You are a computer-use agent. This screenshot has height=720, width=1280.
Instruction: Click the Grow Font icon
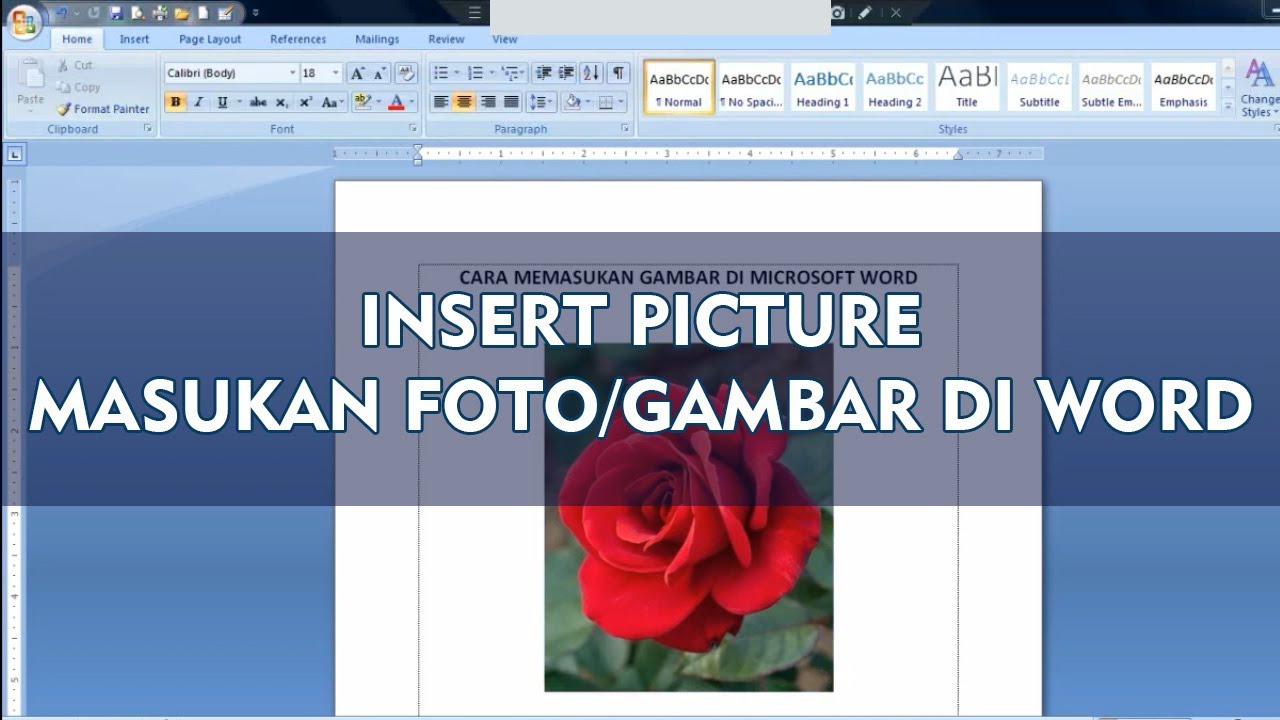pos(357,73)
